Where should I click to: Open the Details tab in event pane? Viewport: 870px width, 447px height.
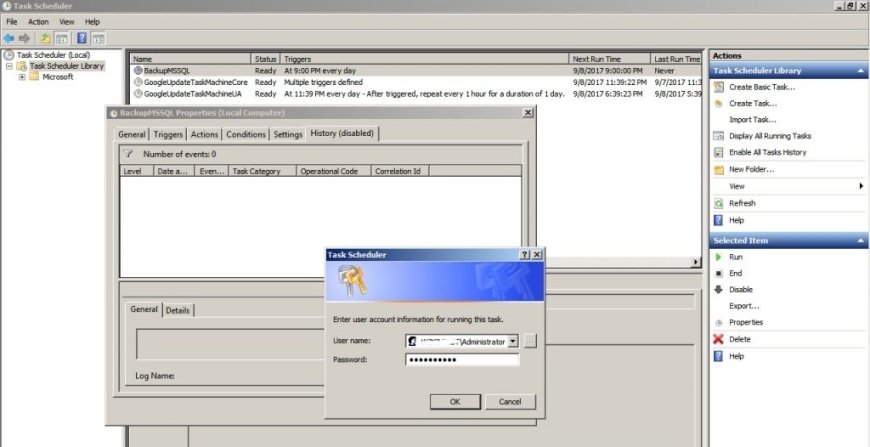click(178, 311)
